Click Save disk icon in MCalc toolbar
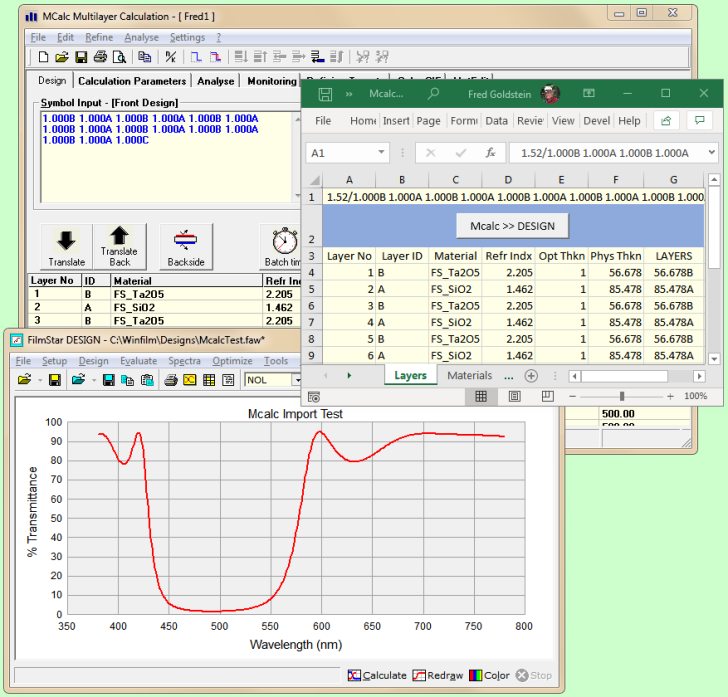728x697 pixels. 81,57
